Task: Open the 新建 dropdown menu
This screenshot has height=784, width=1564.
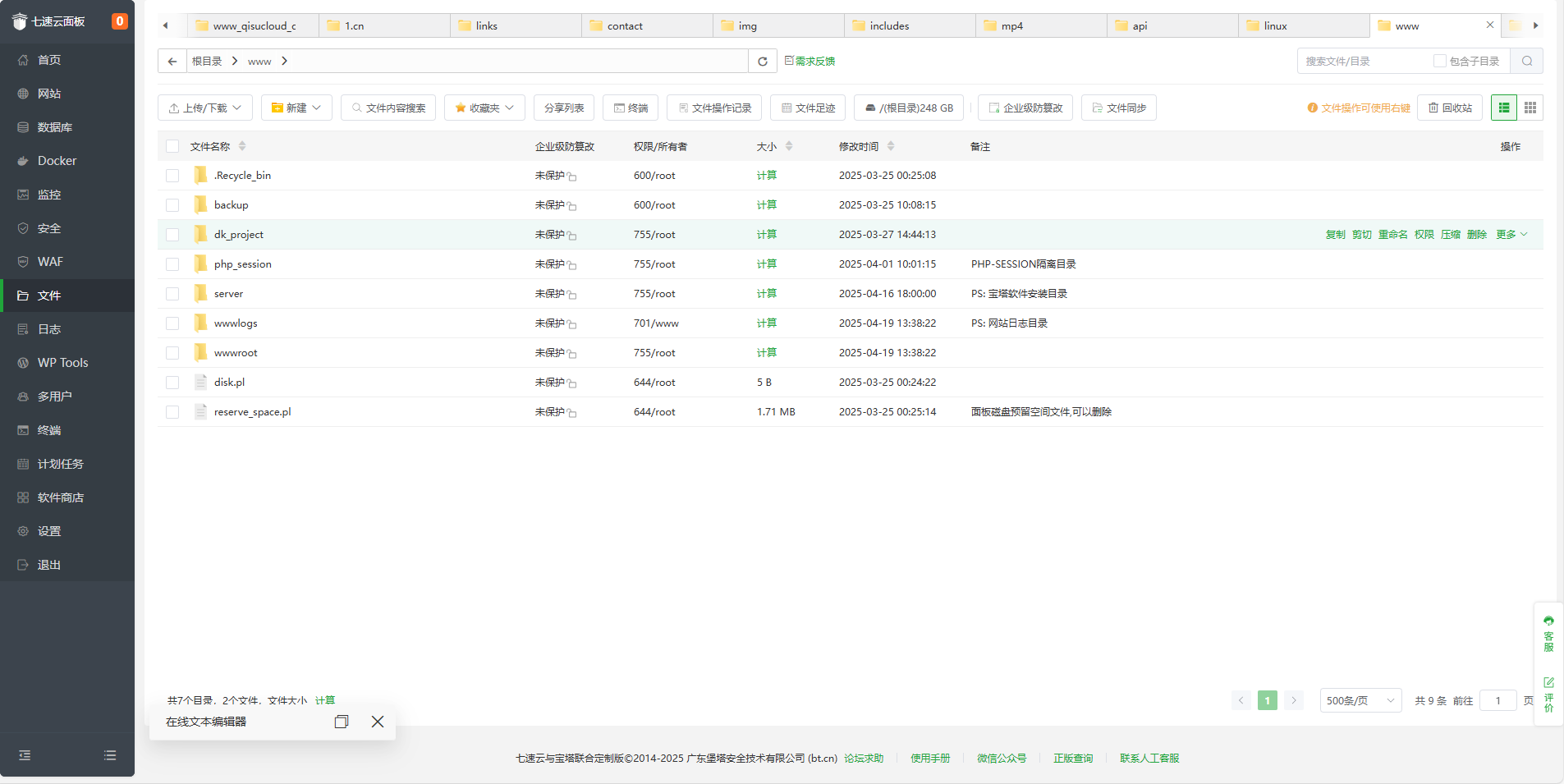Action: tap(296, 108)
